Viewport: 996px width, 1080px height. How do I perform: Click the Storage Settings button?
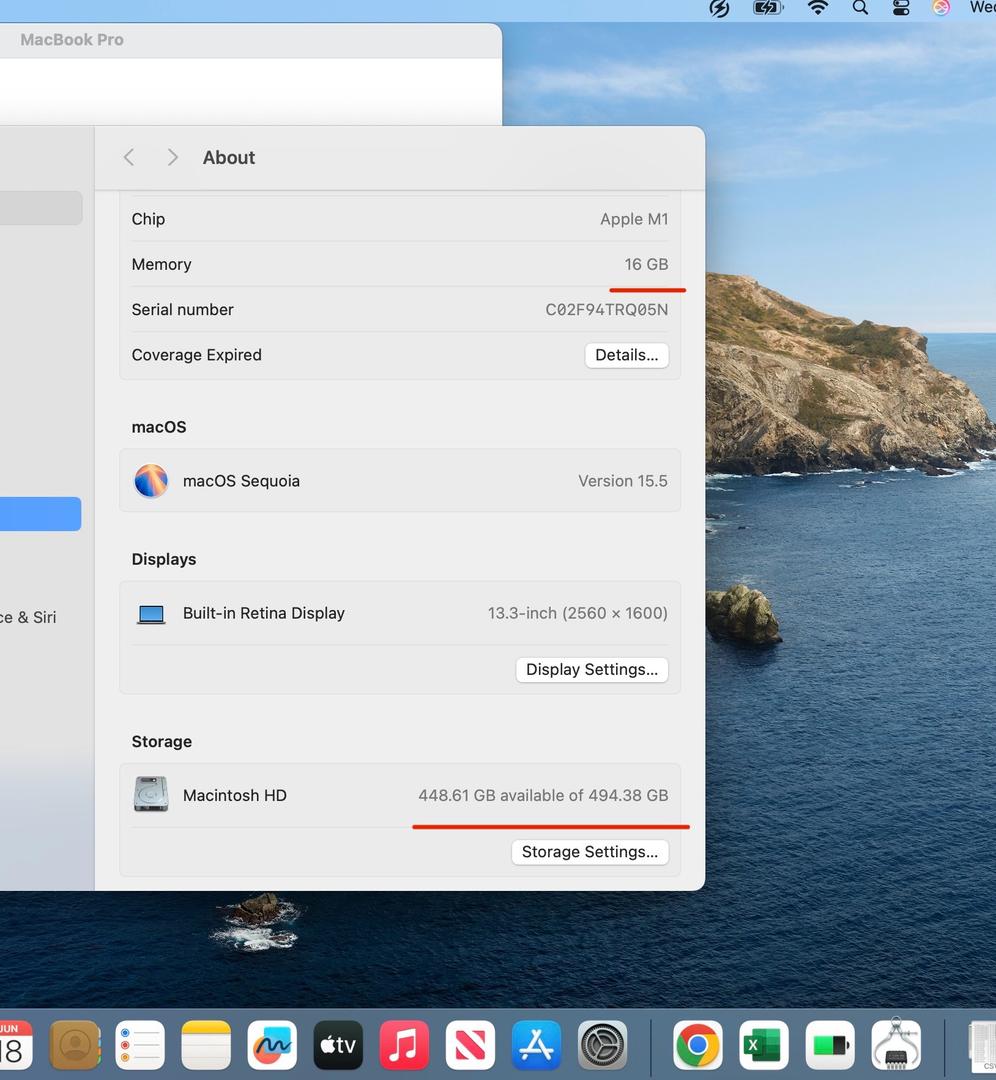tap(589, 852)
